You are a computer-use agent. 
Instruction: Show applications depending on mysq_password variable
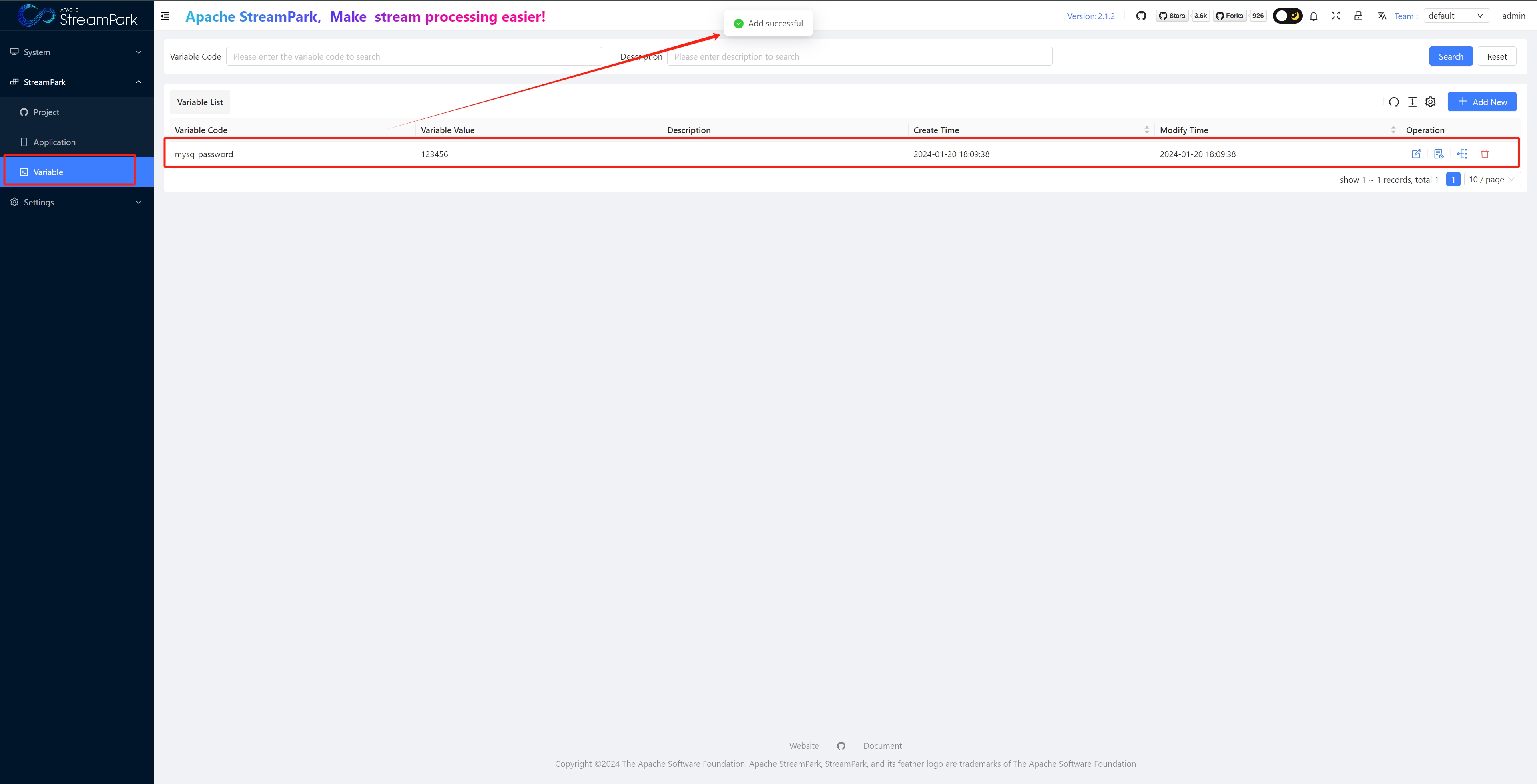pos(1462,154)
